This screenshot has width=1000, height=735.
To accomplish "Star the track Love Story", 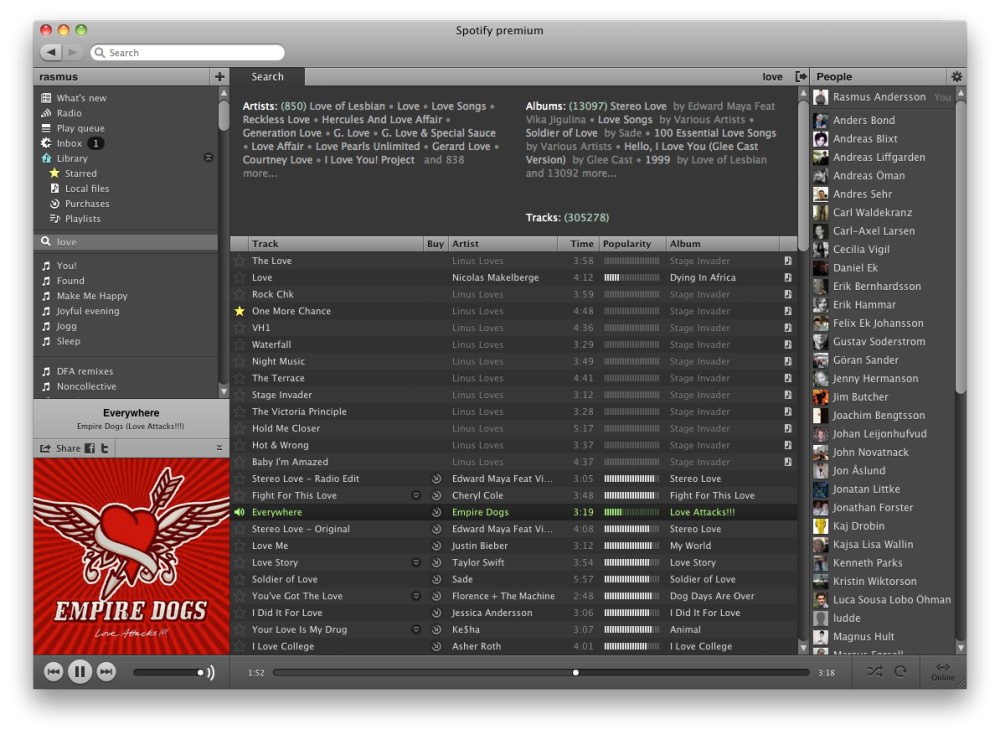I will pyautogui.click(x=239, y=563).
